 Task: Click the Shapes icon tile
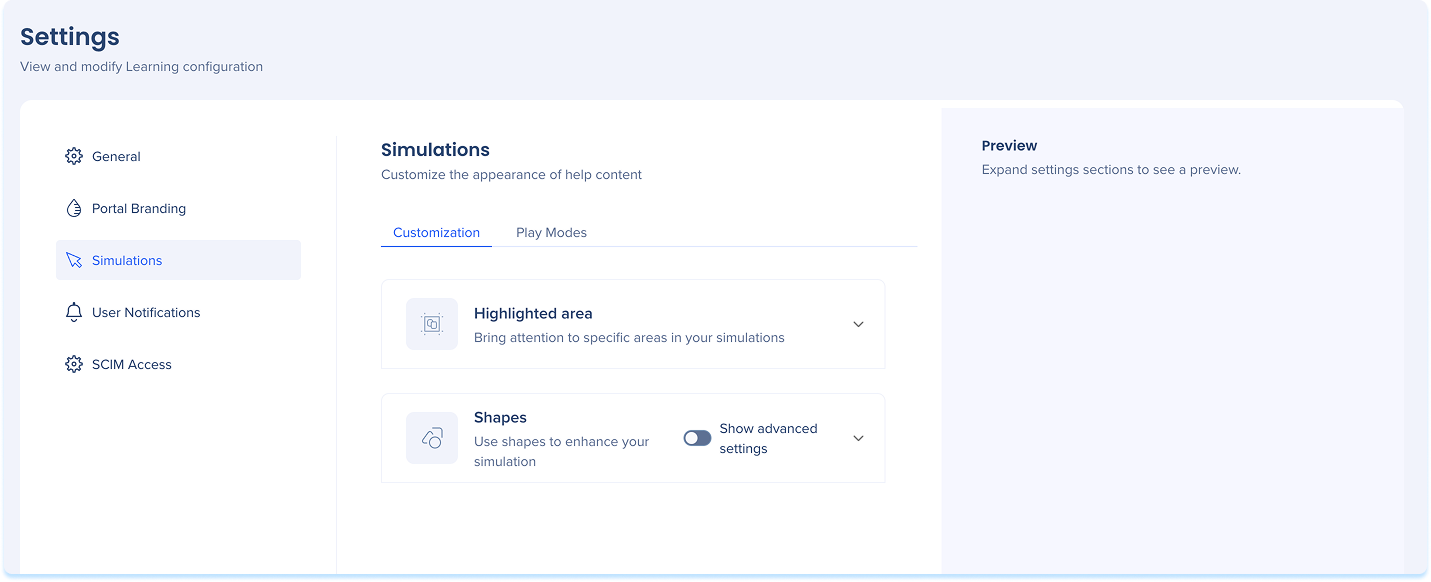coord(432,438)
